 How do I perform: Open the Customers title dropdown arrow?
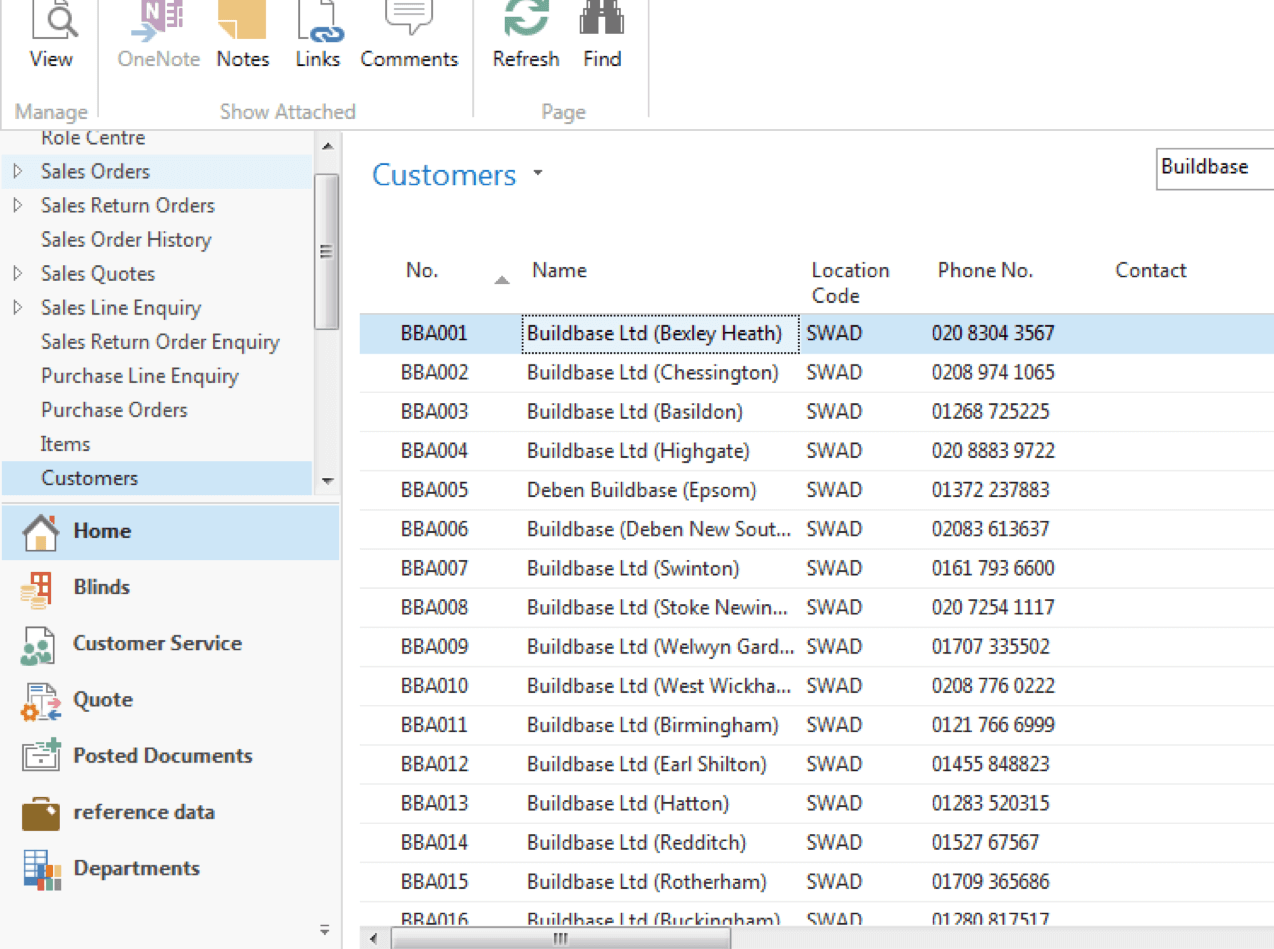coord(537,174)
